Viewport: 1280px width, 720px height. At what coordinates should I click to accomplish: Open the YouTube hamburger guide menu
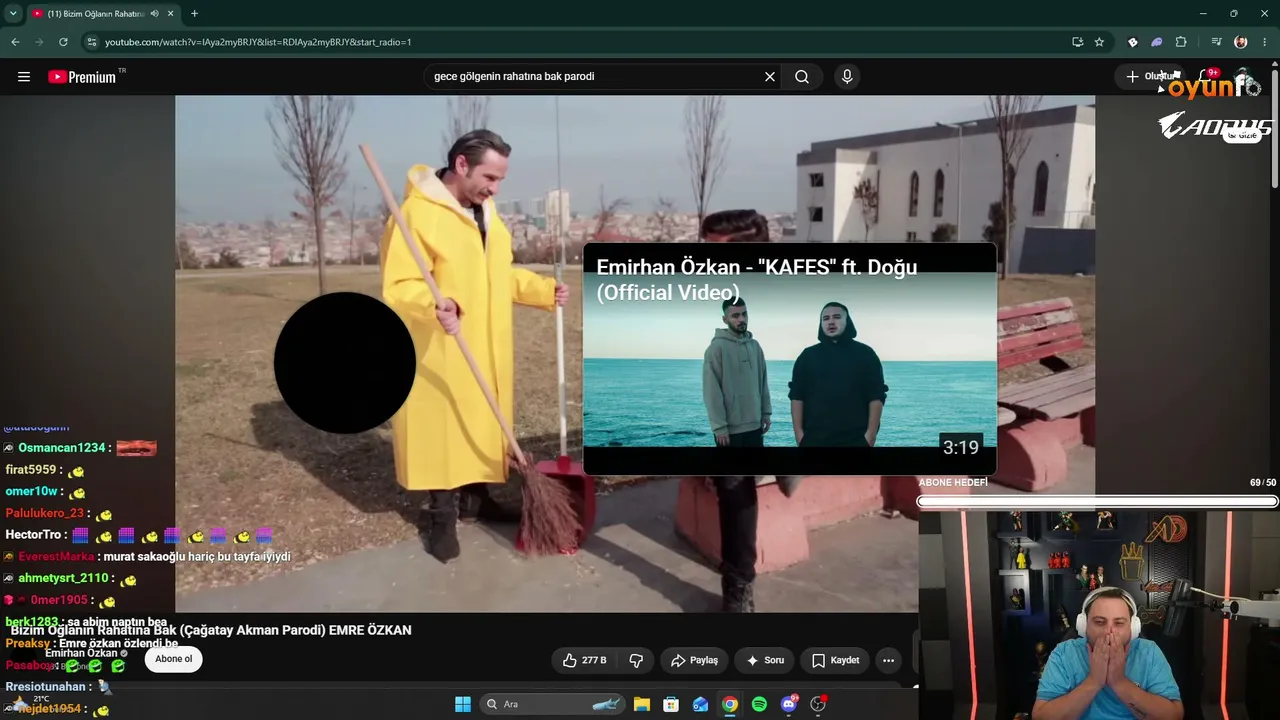pos(24,77)
